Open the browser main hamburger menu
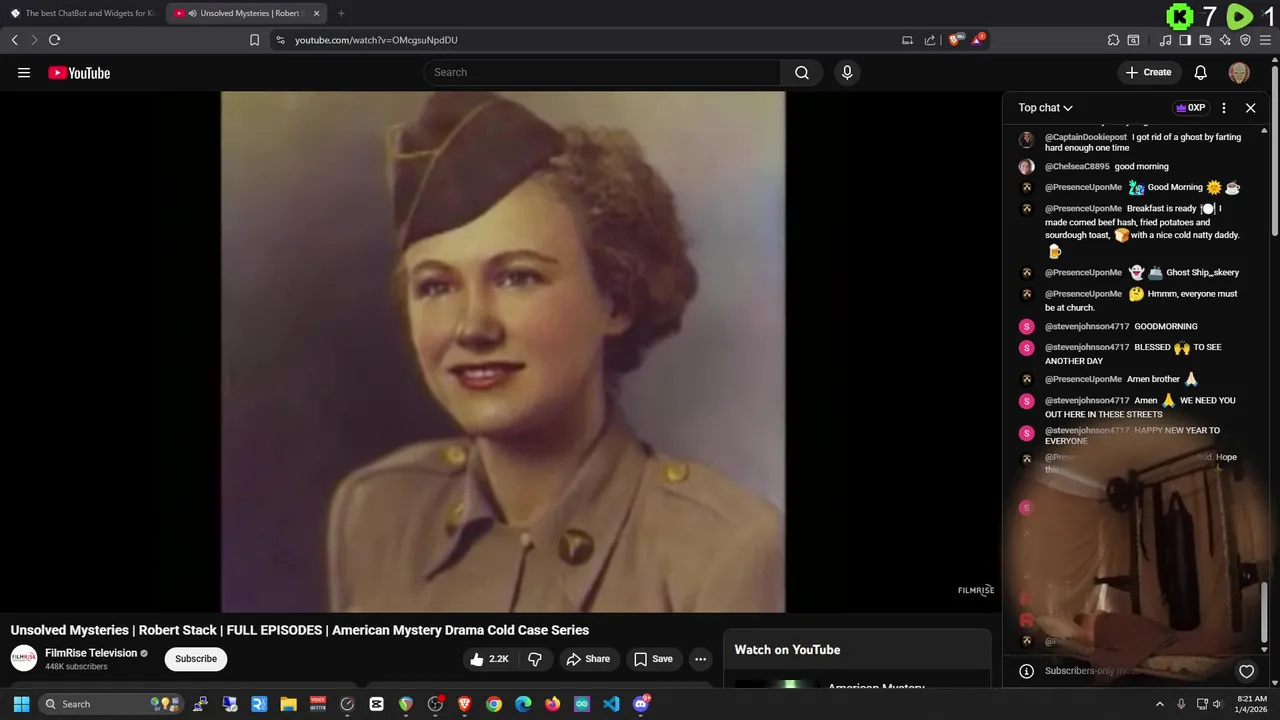 click(x=1265, y=40)
